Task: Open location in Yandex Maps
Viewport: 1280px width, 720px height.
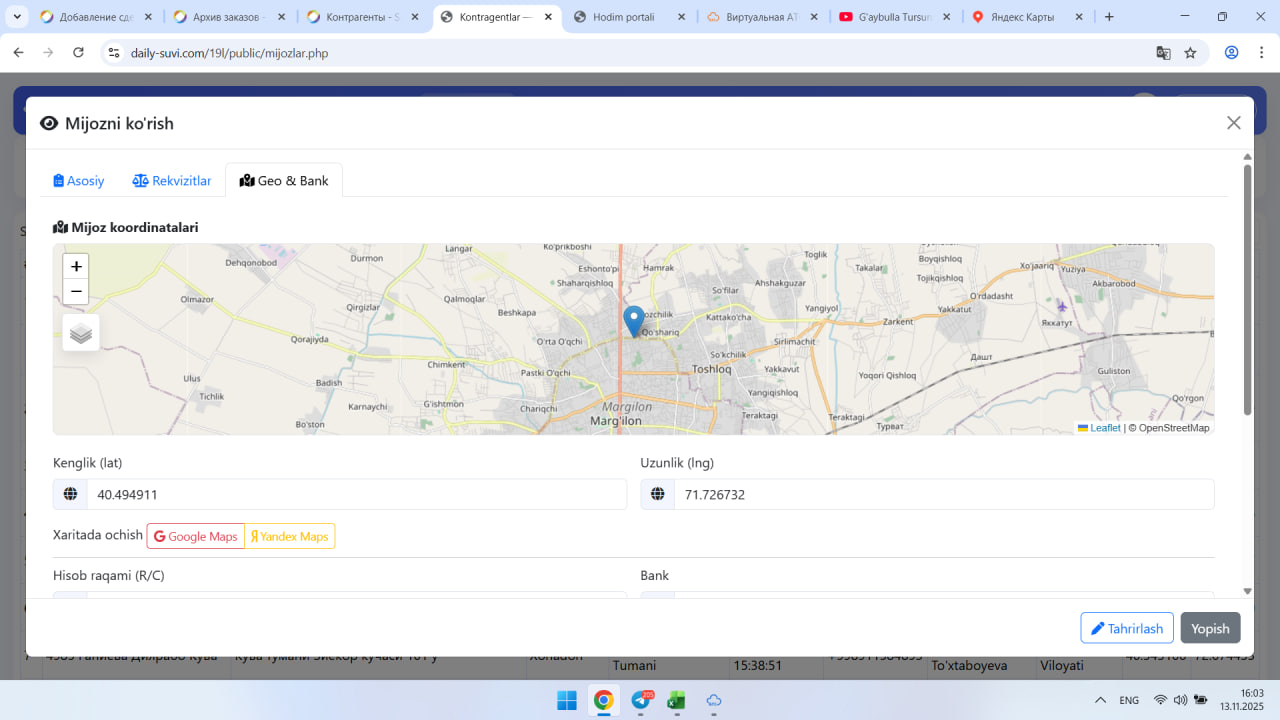Action: click(290, 537)
